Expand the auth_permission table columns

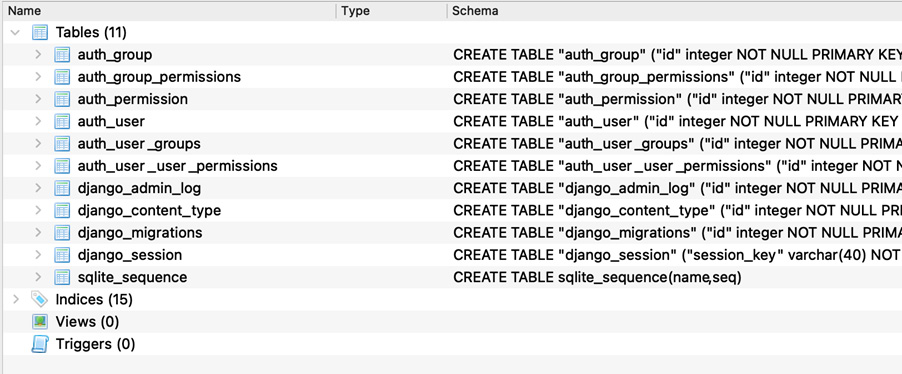[x=38, y=99]
